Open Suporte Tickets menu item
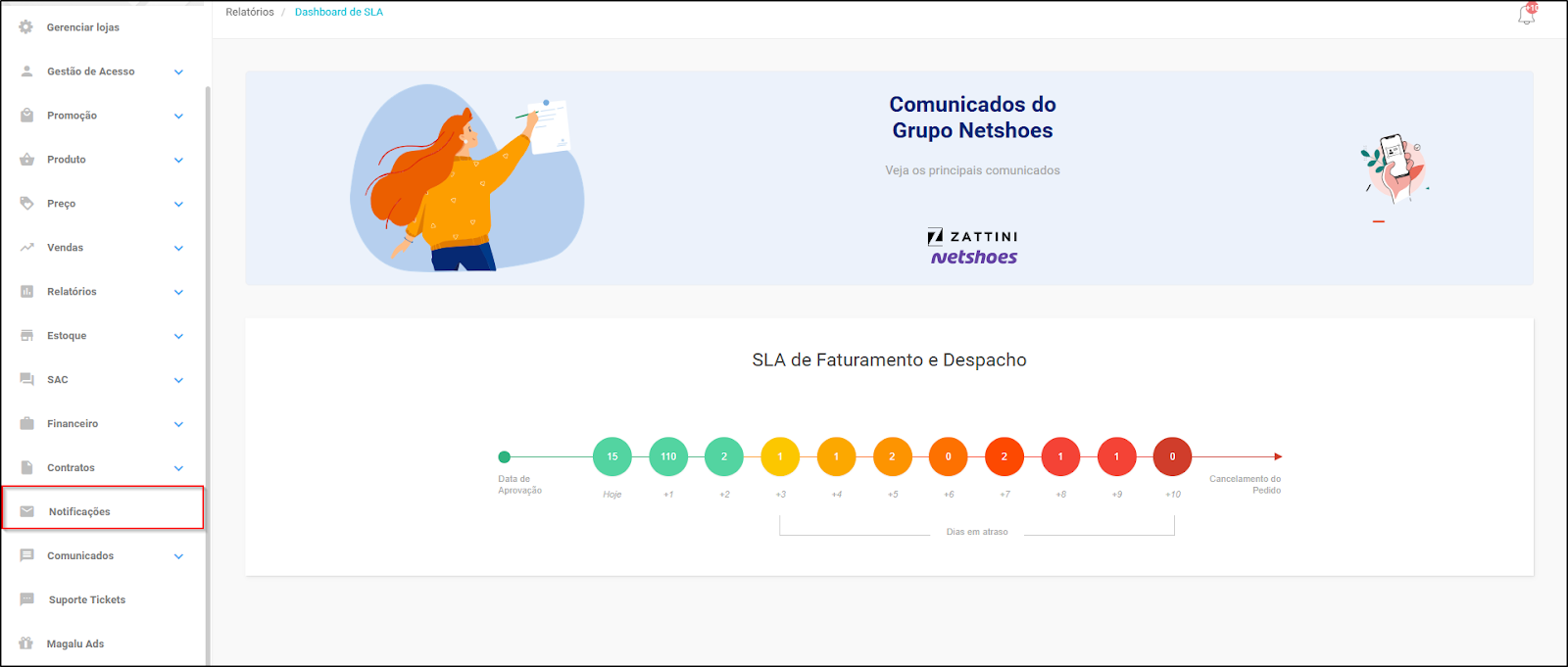This screenshot has width=1568, height=667. pyautogui.click(x=103, y=599)
